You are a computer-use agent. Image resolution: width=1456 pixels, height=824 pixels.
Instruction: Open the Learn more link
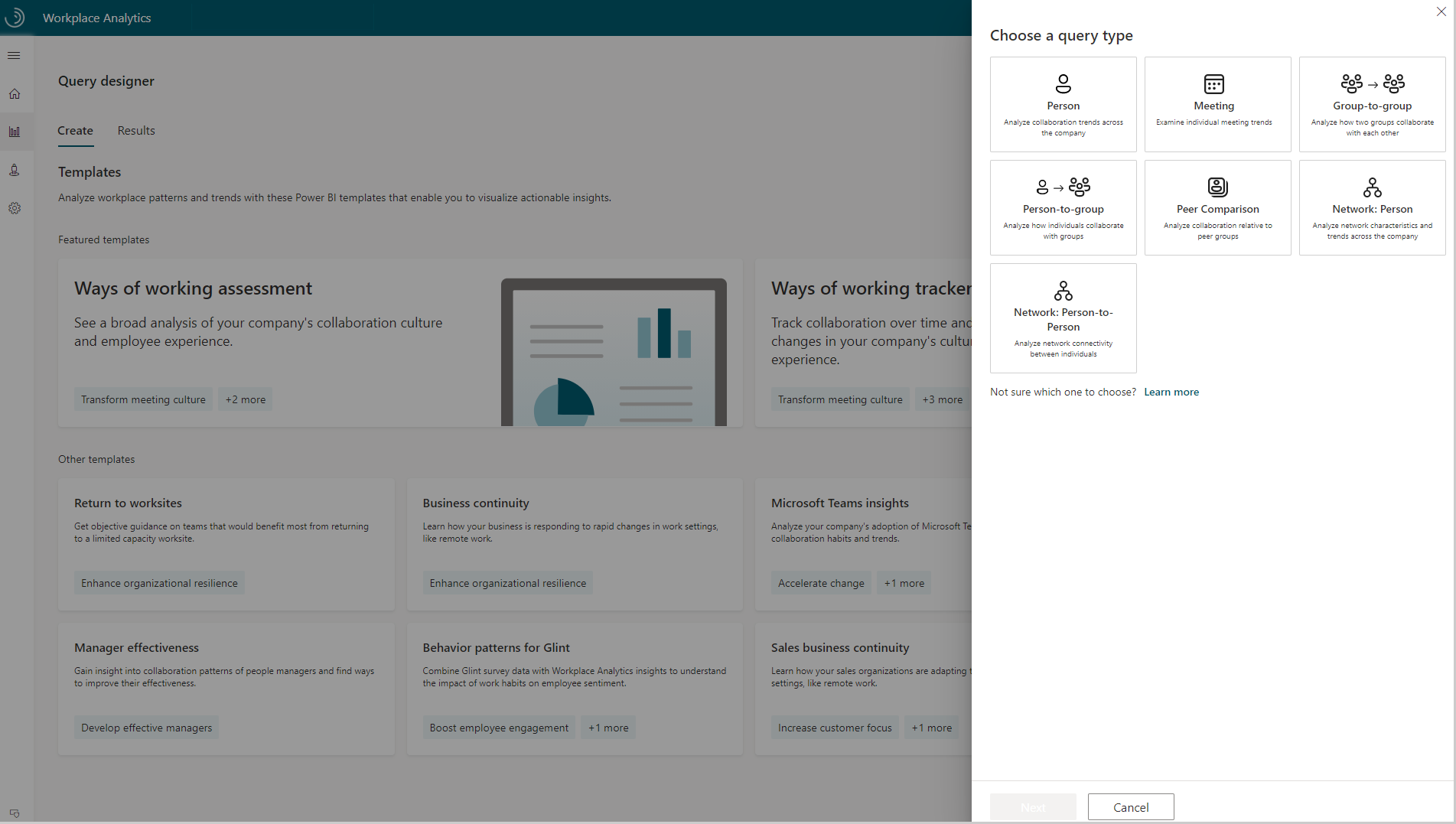1171,391
